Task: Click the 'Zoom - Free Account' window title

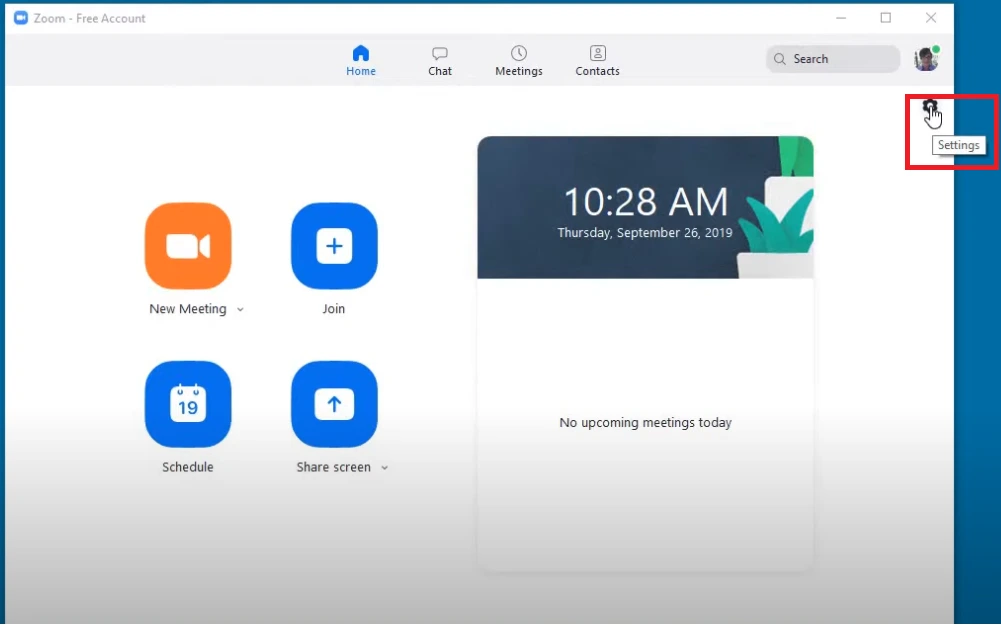Action: click(x=90, y=18)
